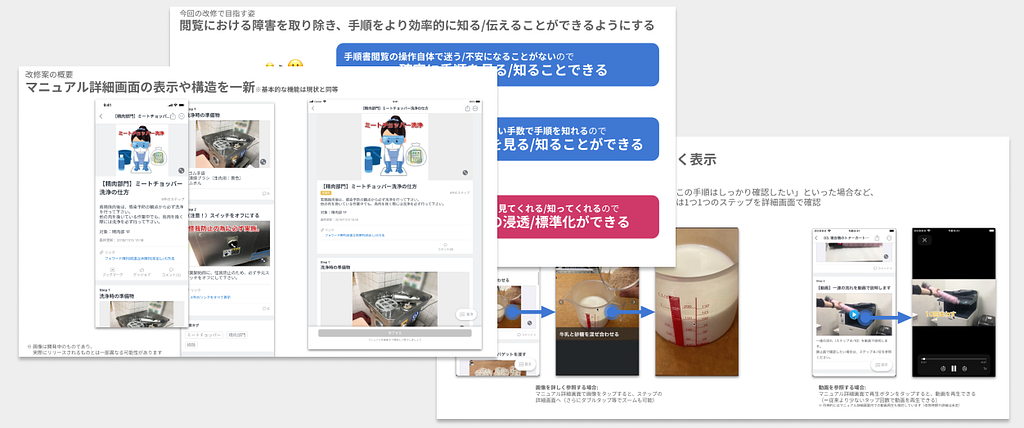Tap back arrow in video-step phone header

816,239
